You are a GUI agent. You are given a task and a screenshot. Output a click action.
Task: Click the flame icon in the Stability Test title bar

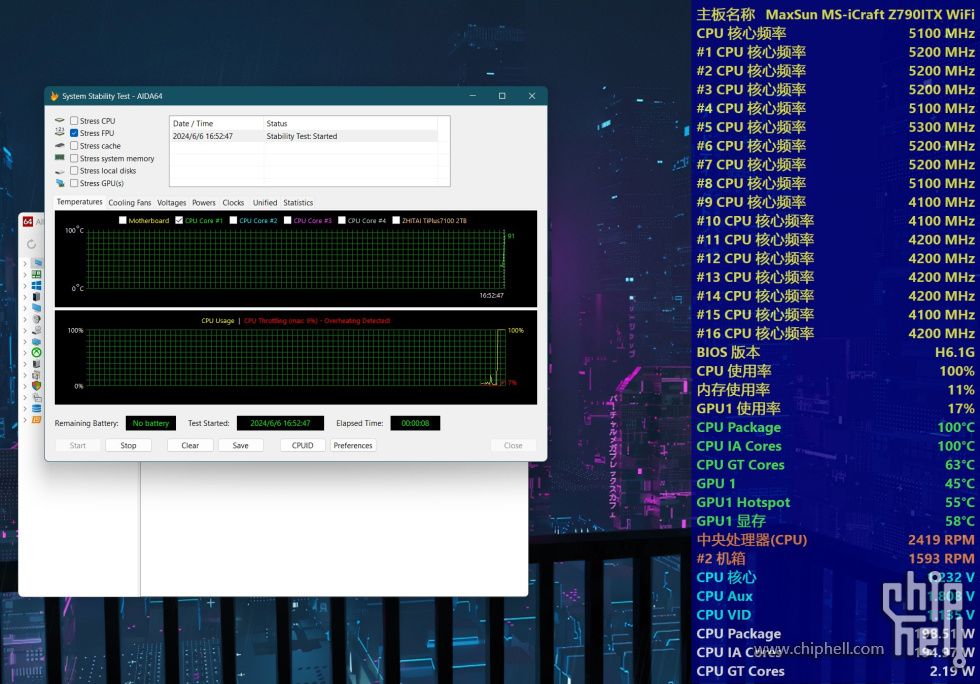(x=54, y=96)
